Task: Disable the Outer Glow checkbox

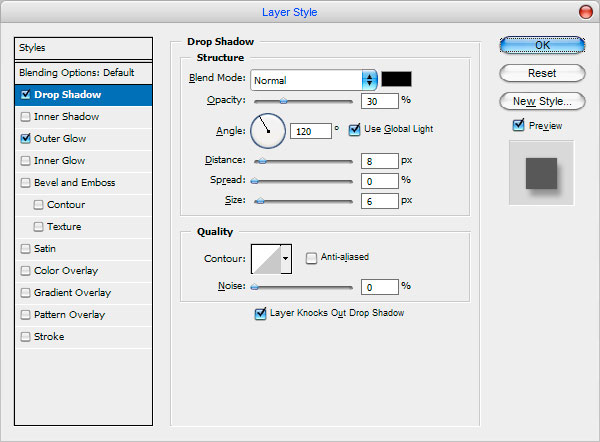Action: pyautogui.click(x=26, y=139)
